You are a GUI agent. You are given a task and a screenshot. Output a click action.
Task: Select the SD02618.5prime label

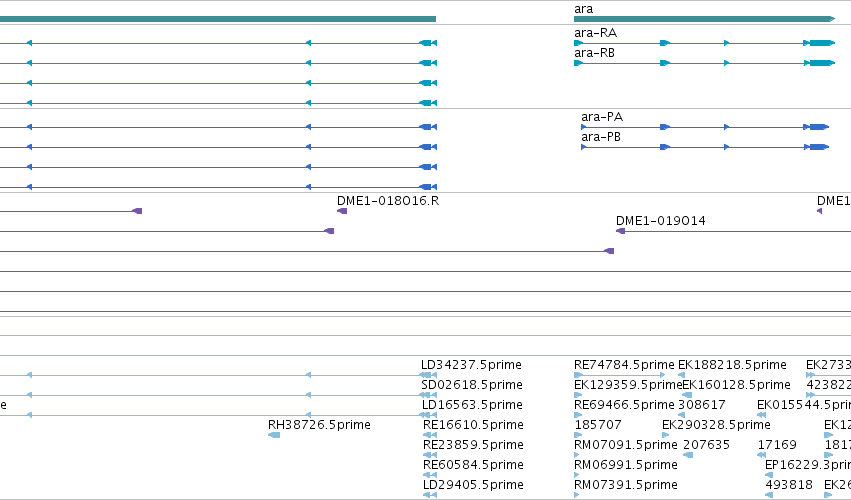[x=472, y=385]
